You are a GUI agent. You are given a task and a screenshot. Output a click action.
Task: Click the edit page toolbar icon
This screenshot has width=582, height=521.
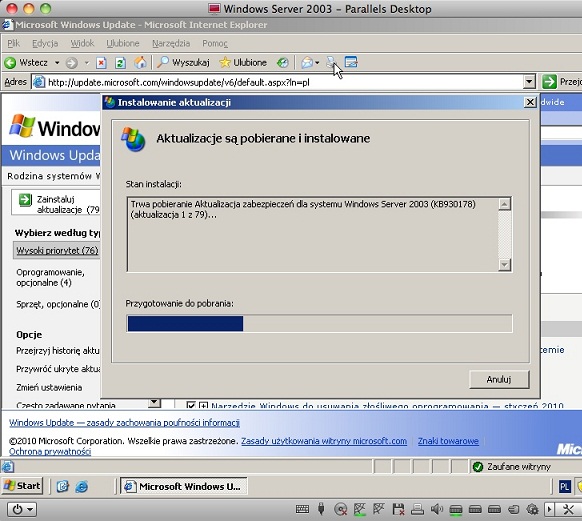click(x=351, y=62)
